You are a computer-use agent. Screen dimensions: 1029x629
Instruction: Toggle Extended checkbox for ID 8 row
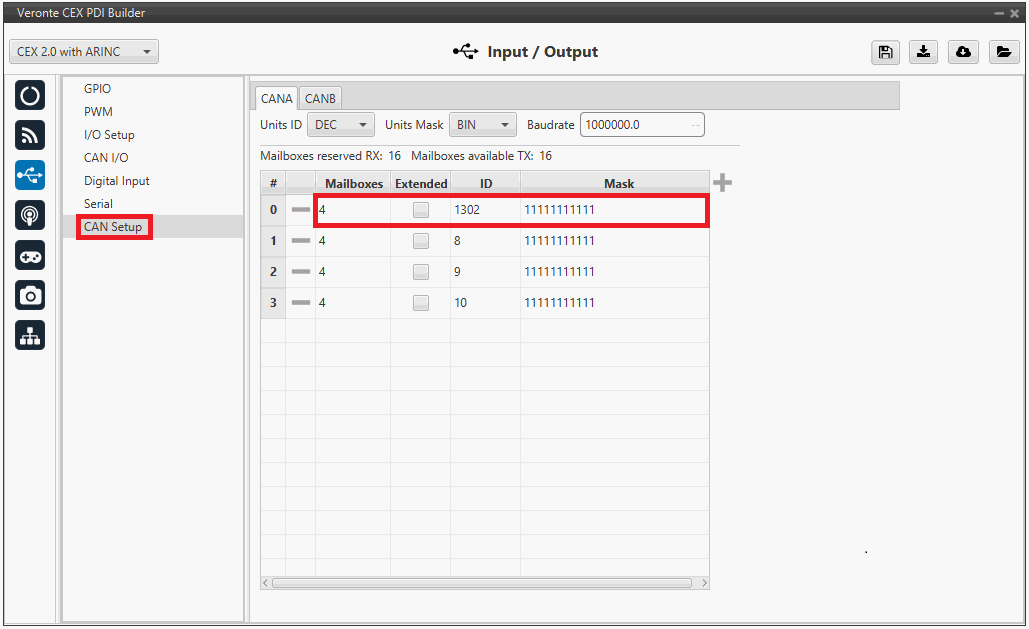tap(421, 241)
